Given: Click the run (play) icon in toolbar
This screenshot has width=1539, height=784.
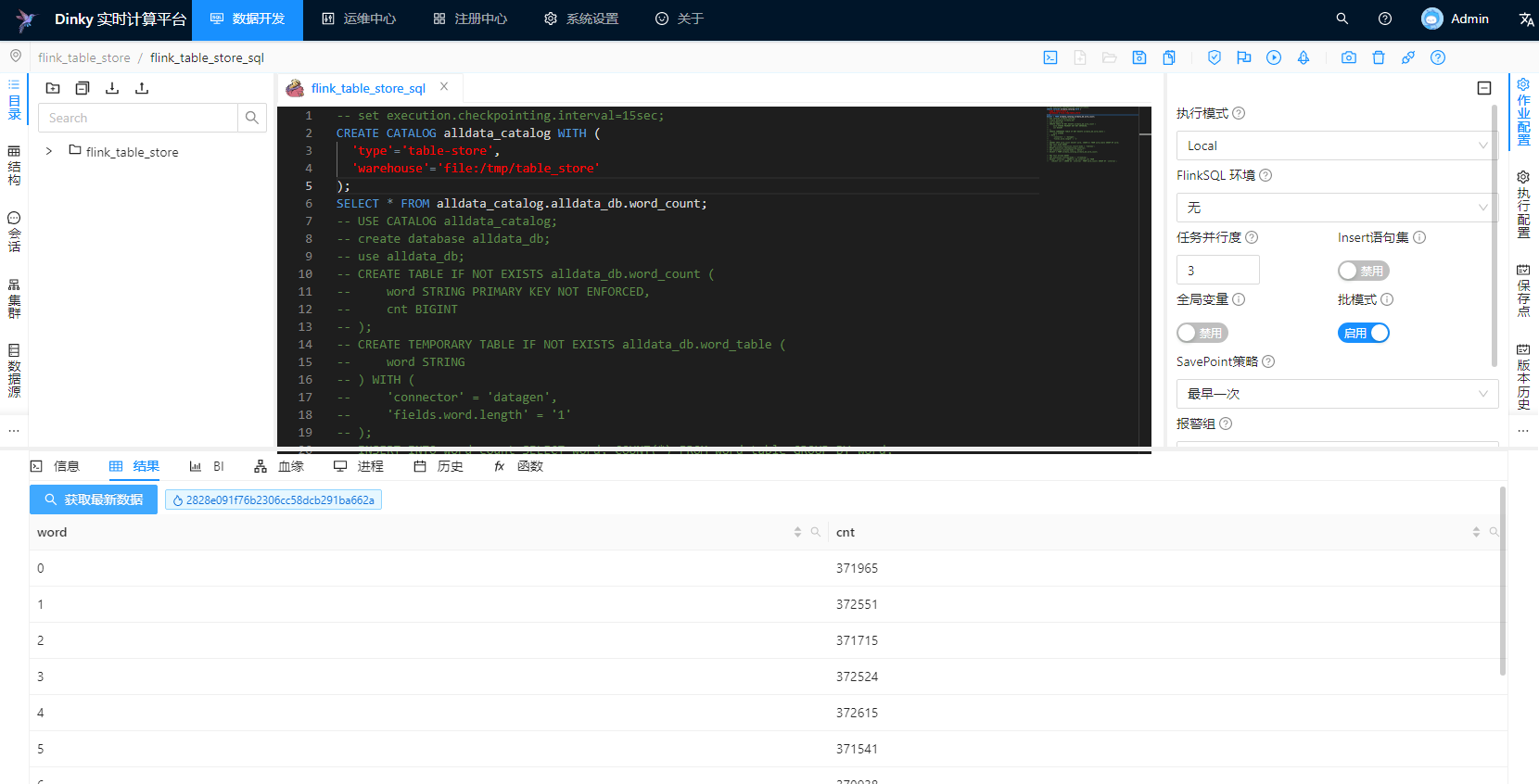Looking at the screenshot, I should [1274, 57].
